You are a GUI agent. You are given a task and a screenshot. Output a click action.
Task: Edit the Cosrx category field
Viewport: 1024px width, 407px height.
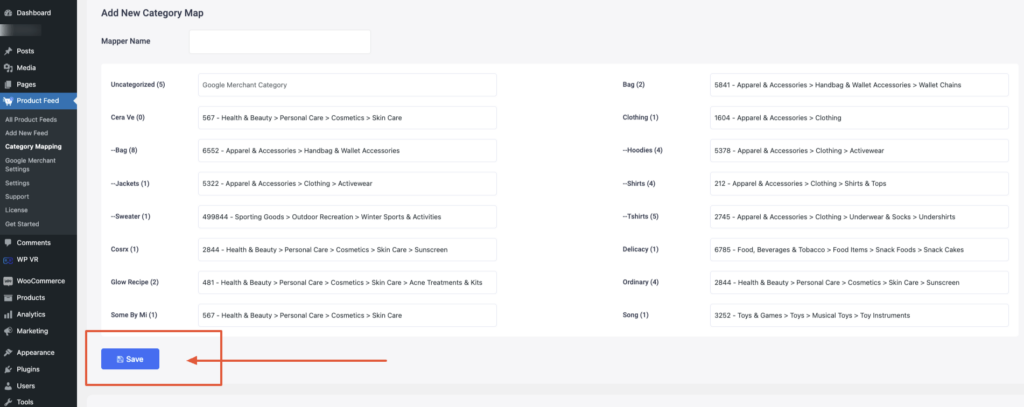pos(347,250)
